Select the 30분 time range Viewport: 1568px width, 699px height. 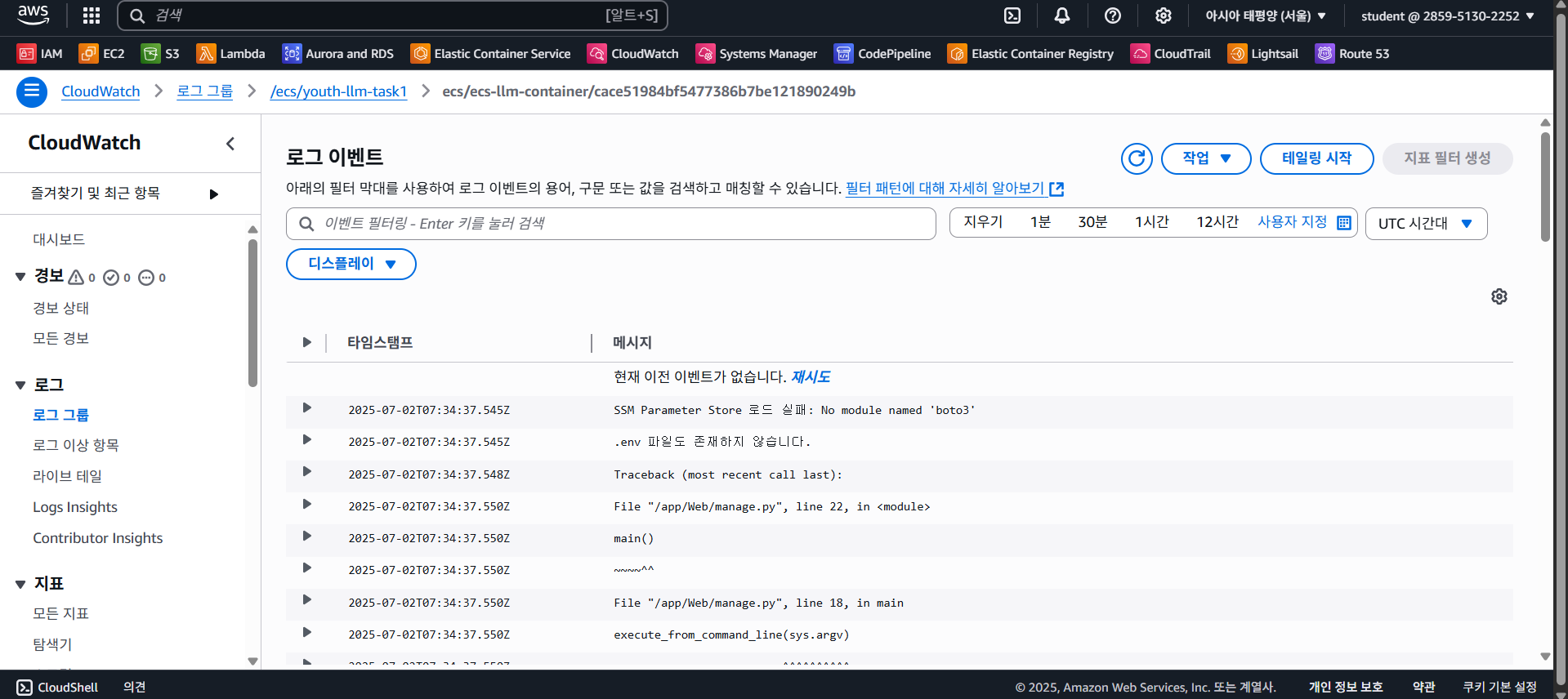[x=1092, y=222]
